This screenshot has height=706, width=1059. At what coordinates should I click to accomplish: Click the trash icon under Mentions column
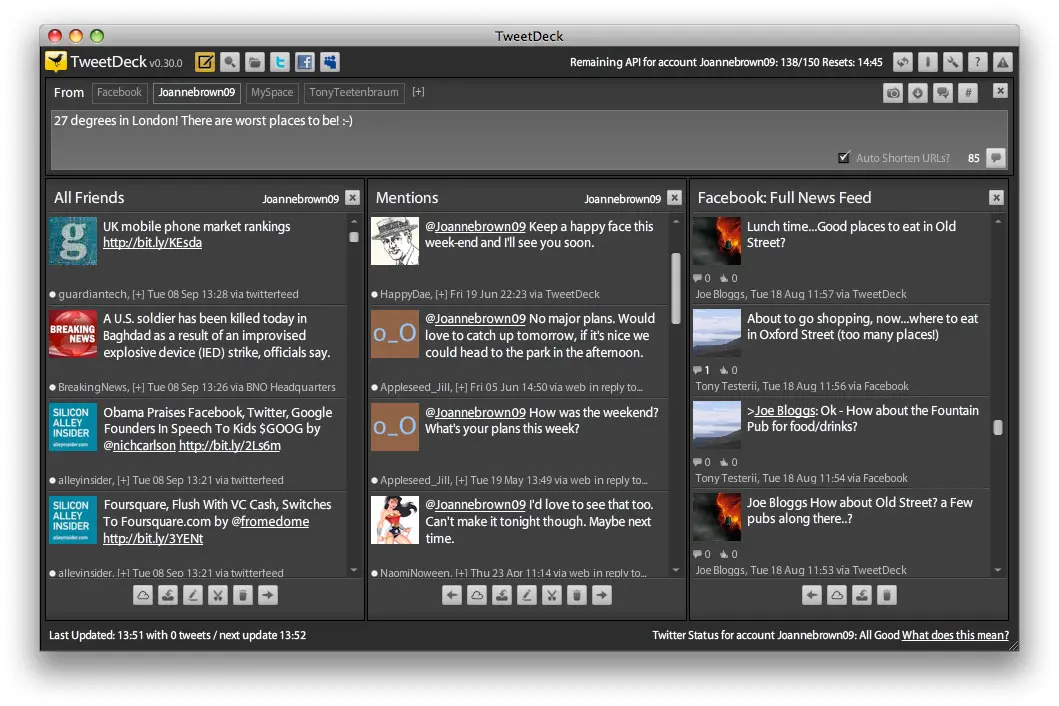click(577, 595)
